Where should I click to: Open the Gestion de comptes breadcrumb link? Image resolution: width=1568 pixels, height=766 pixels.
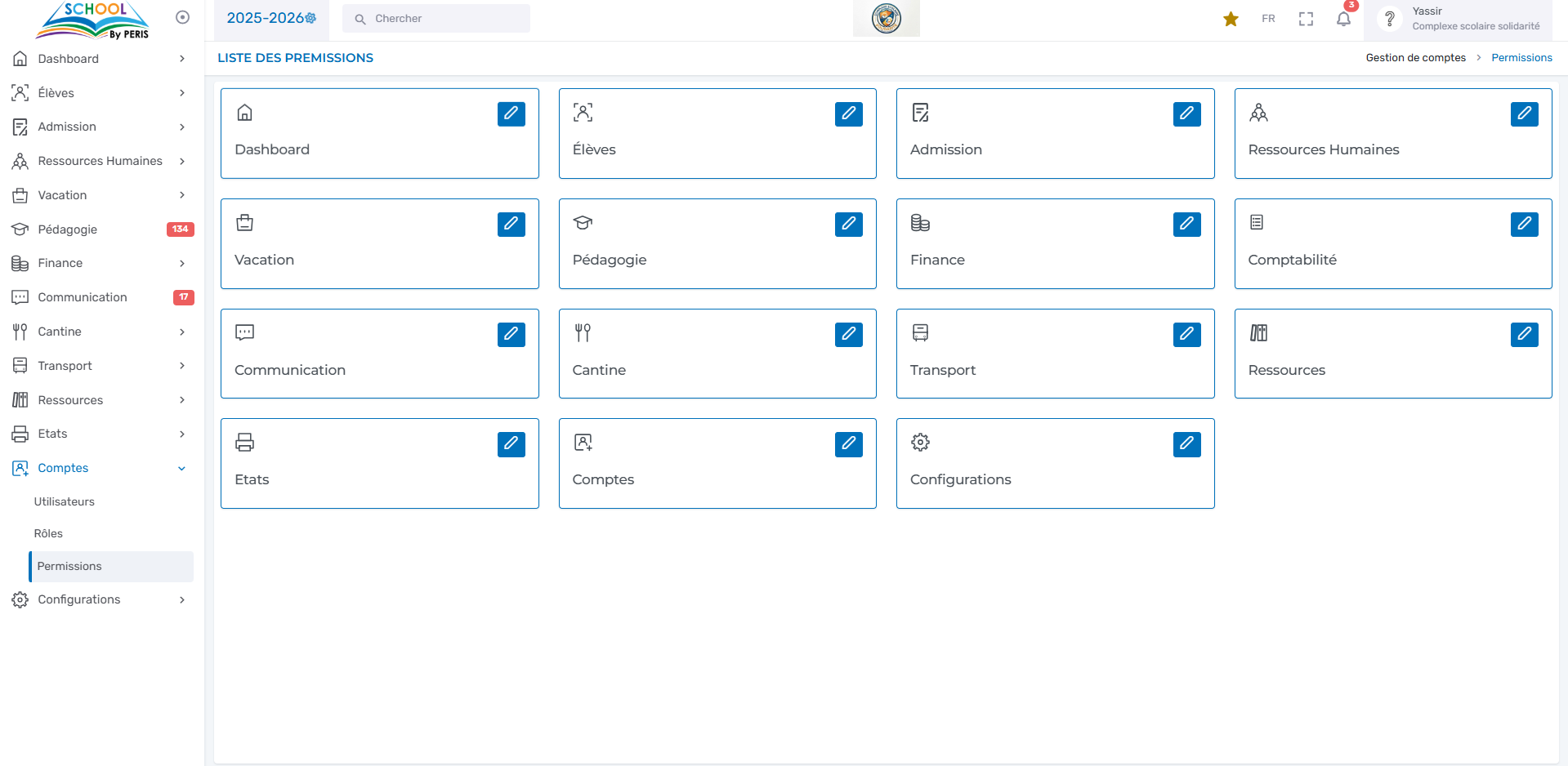click(1415, 57)
